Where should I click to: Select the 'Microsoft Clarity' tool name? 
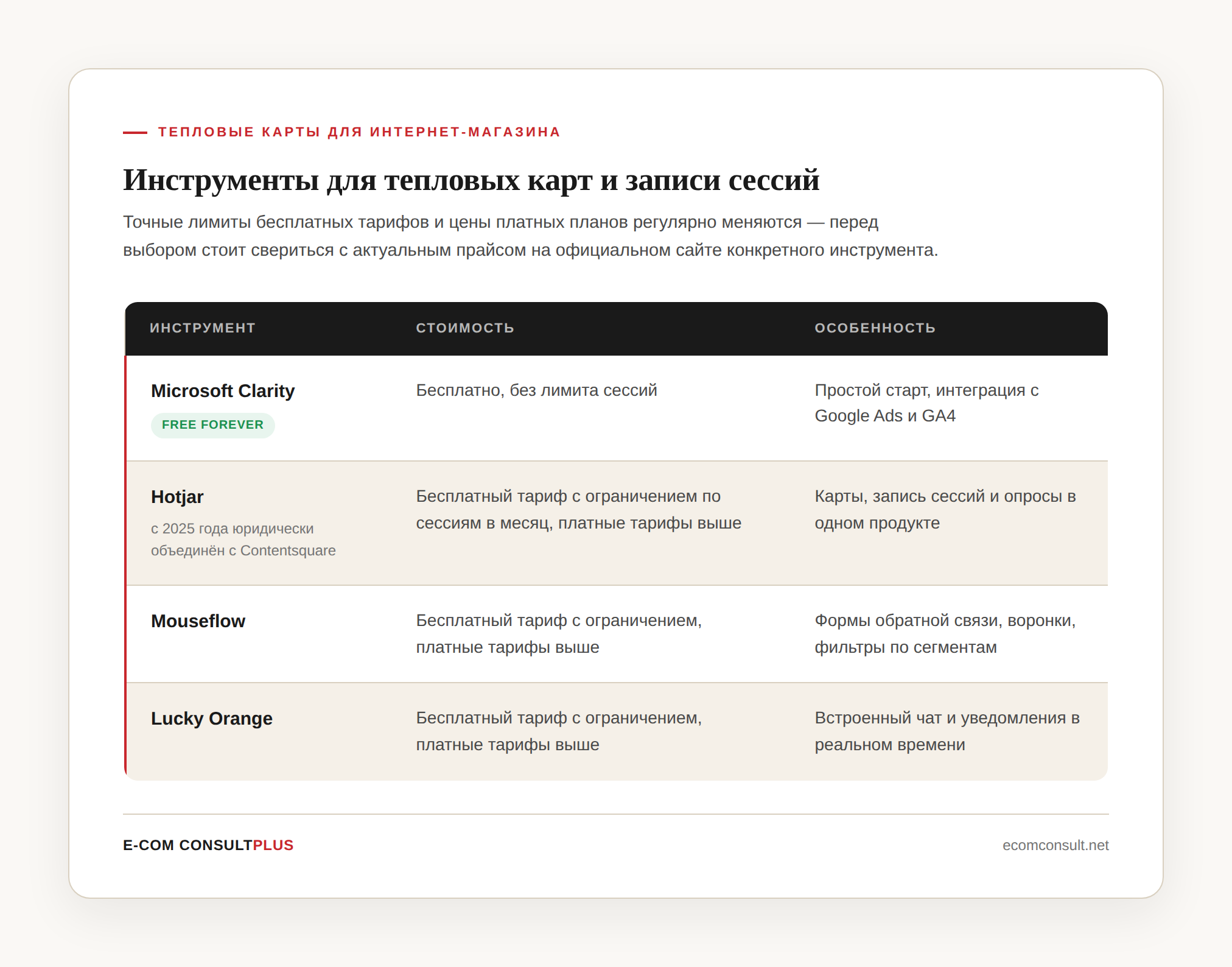click(x=223, y=391)
